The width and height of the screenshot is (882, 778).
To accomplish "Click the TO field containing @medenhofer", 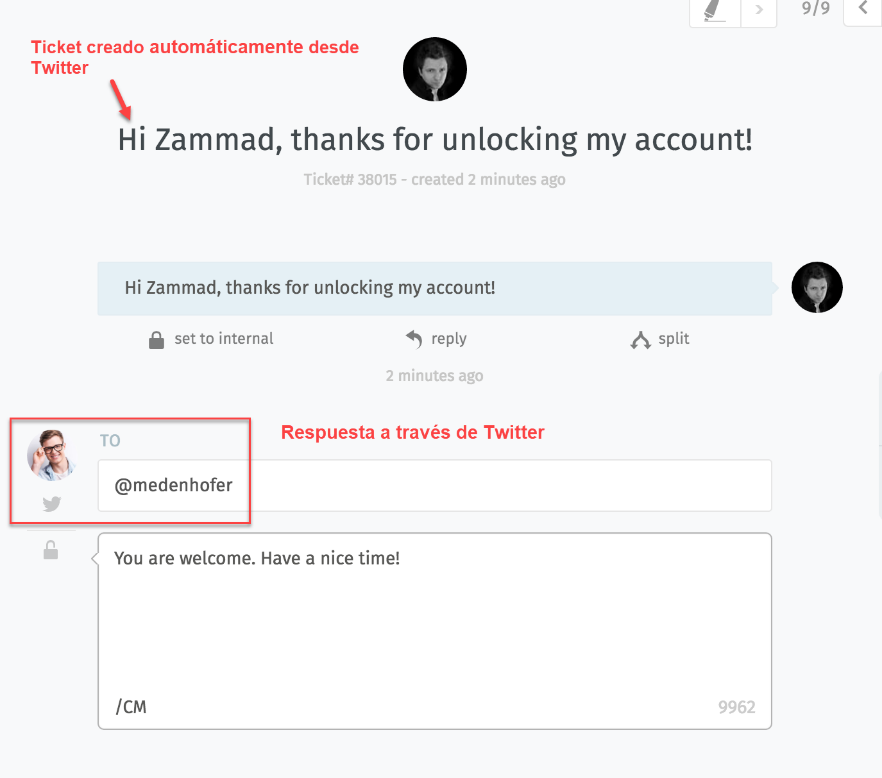I will 435,485.
